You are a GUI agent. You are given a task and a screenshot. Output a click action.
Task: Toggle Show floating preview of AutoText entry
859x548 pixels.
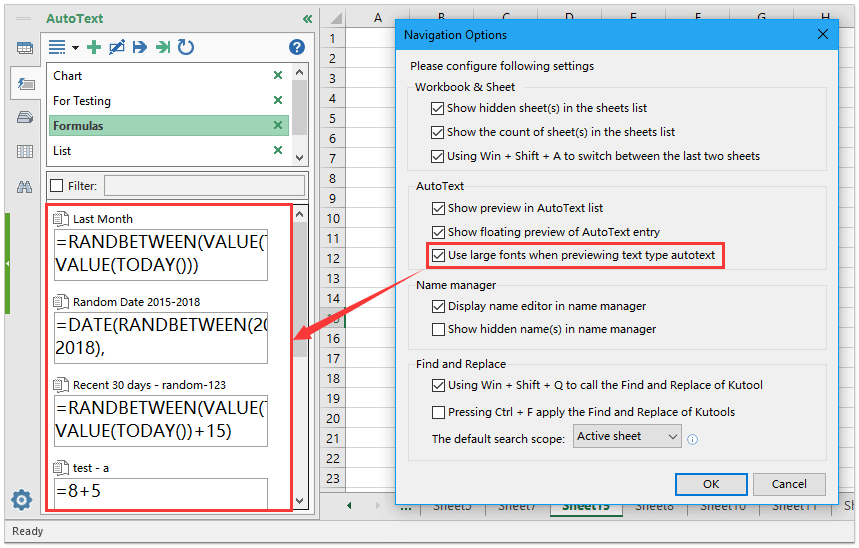[x=438, y=232]
